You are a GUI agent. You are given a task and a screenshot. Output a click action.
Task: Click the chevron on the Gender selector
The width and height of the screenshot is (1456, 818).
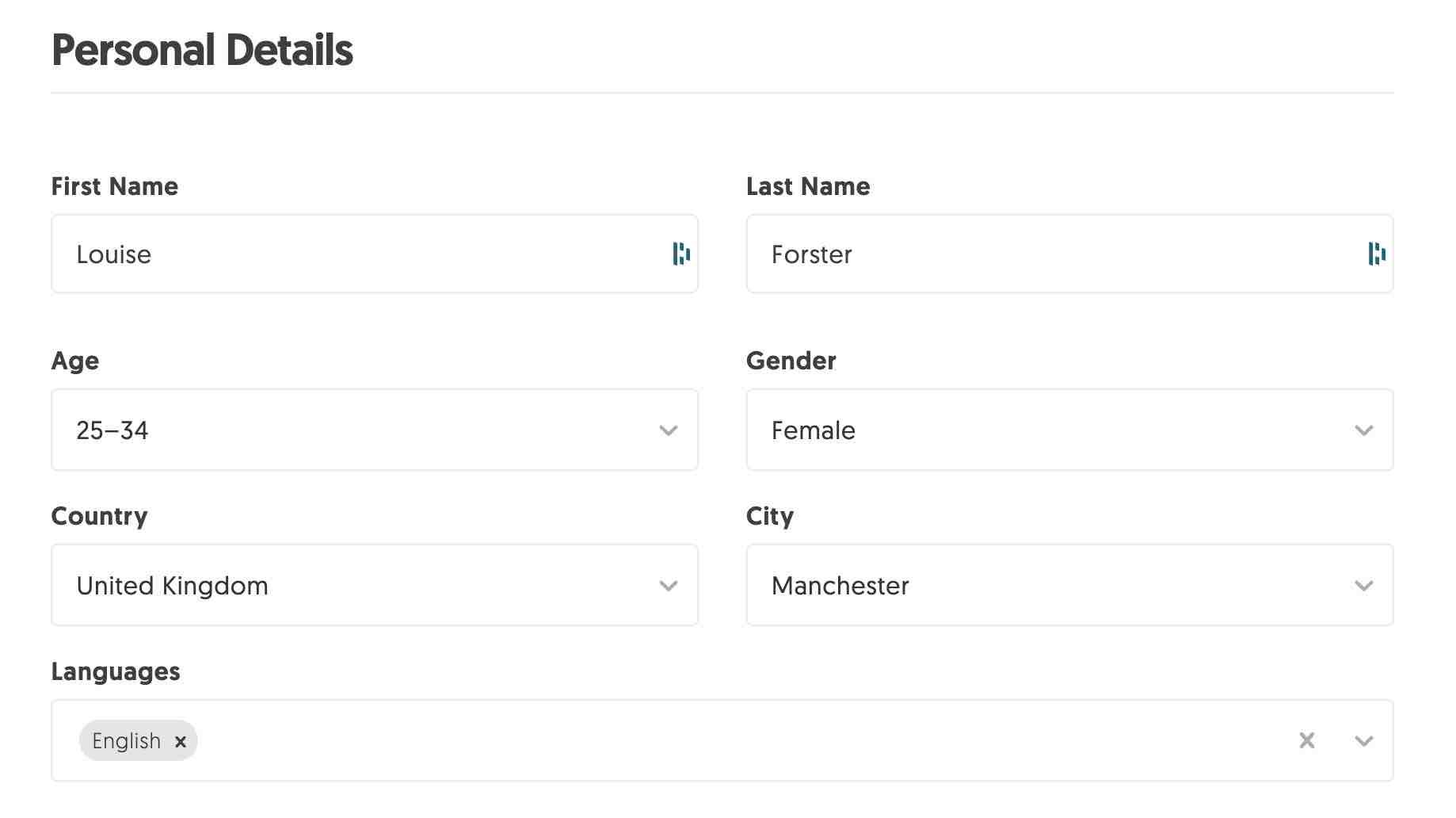coord(1364,430)
